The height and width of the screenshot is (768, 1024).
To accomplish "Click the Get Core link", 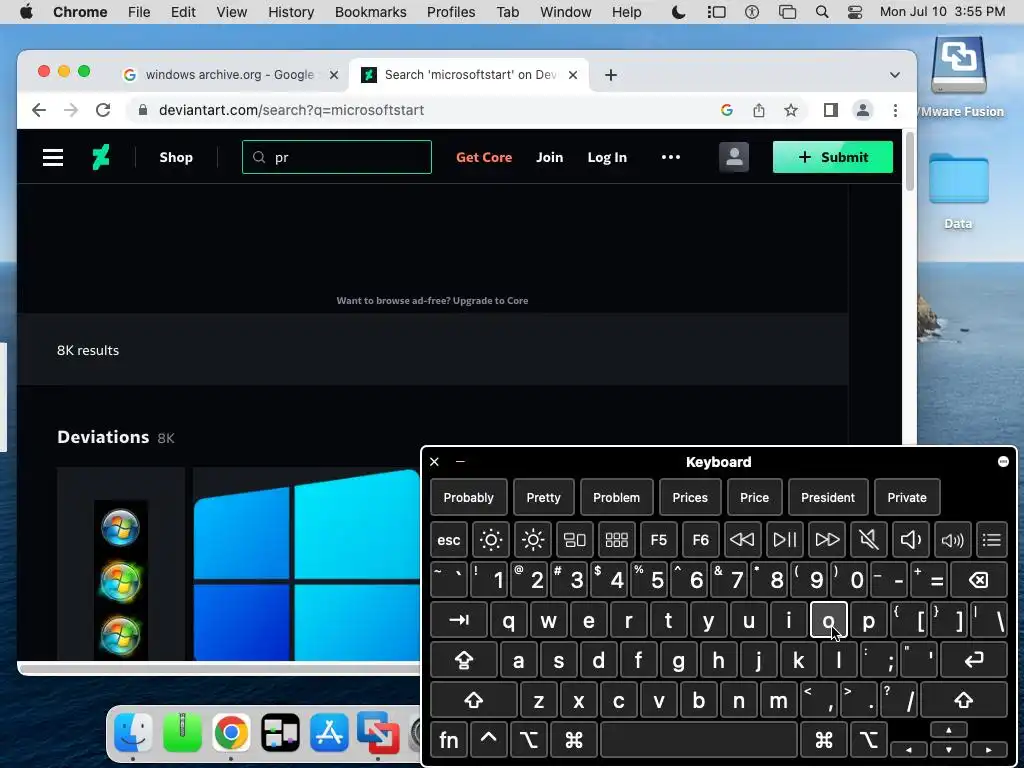I will [484, 157].
